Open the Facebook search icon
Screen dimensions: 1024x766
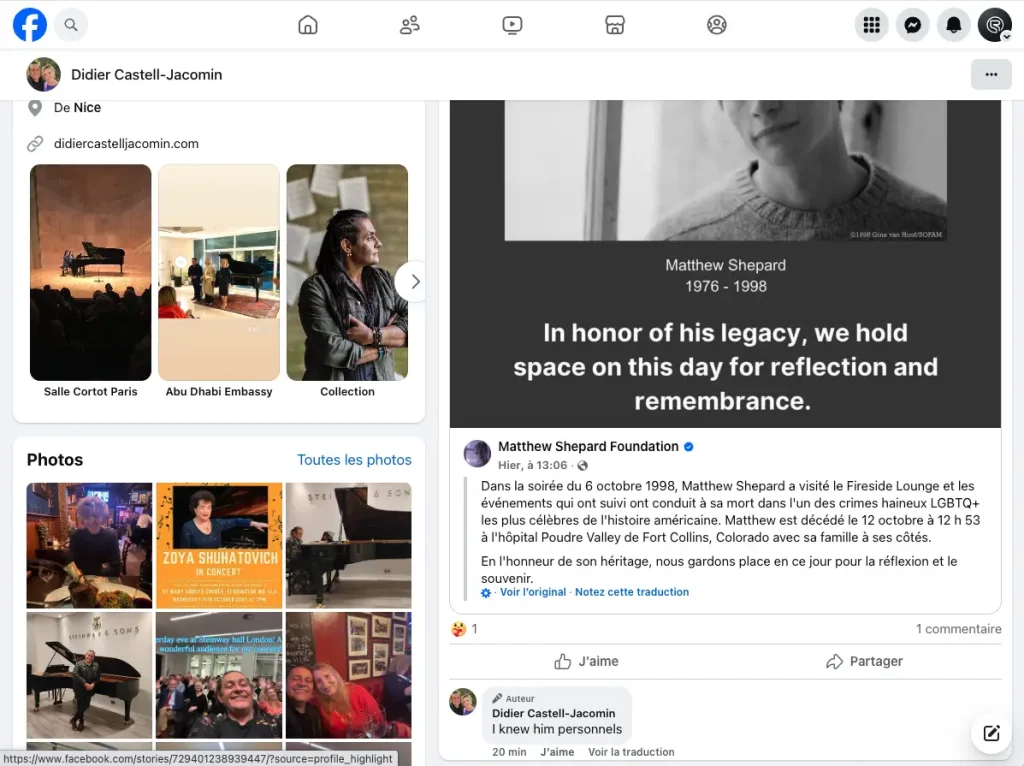pyautogui.click(x=71, y=25)
